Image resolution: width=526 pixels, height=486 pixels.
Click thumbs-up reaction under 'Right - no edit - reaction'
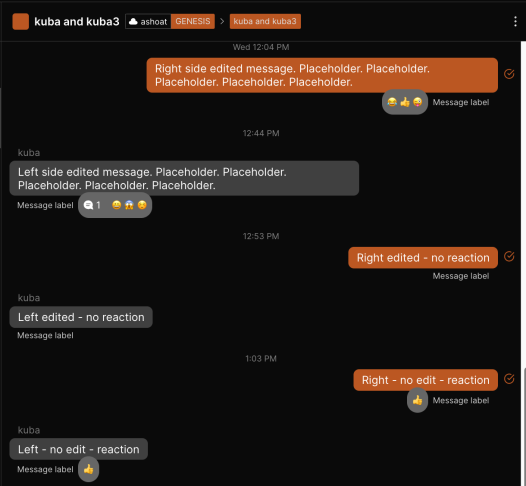point(417,400)
